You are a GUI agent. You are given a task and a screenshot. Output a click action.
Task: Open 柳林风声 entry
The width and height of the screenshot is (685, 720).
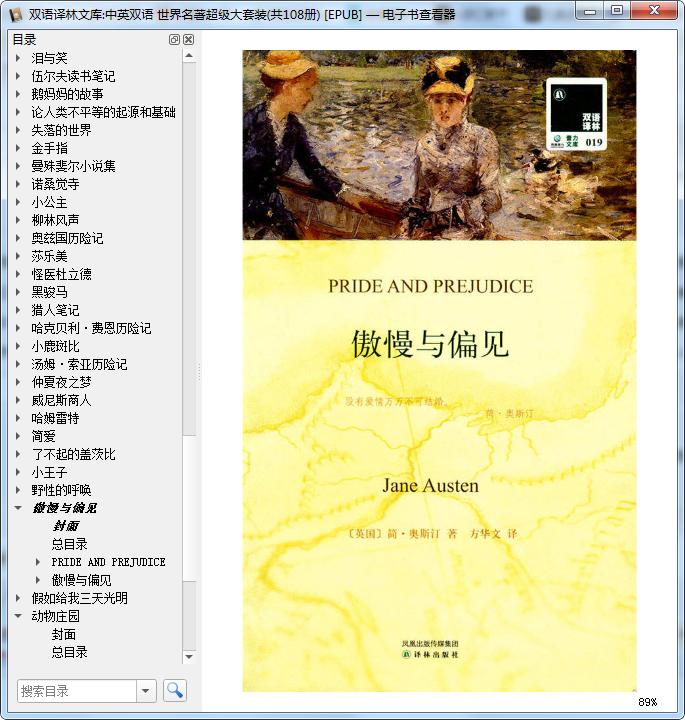(55, 220)
